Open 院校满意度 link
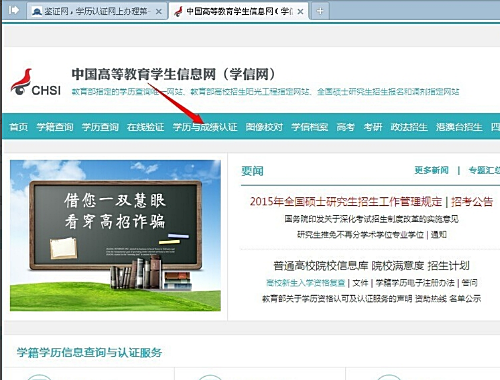The height and width of the screenshot is (380, 500). [x=398, y=266]
